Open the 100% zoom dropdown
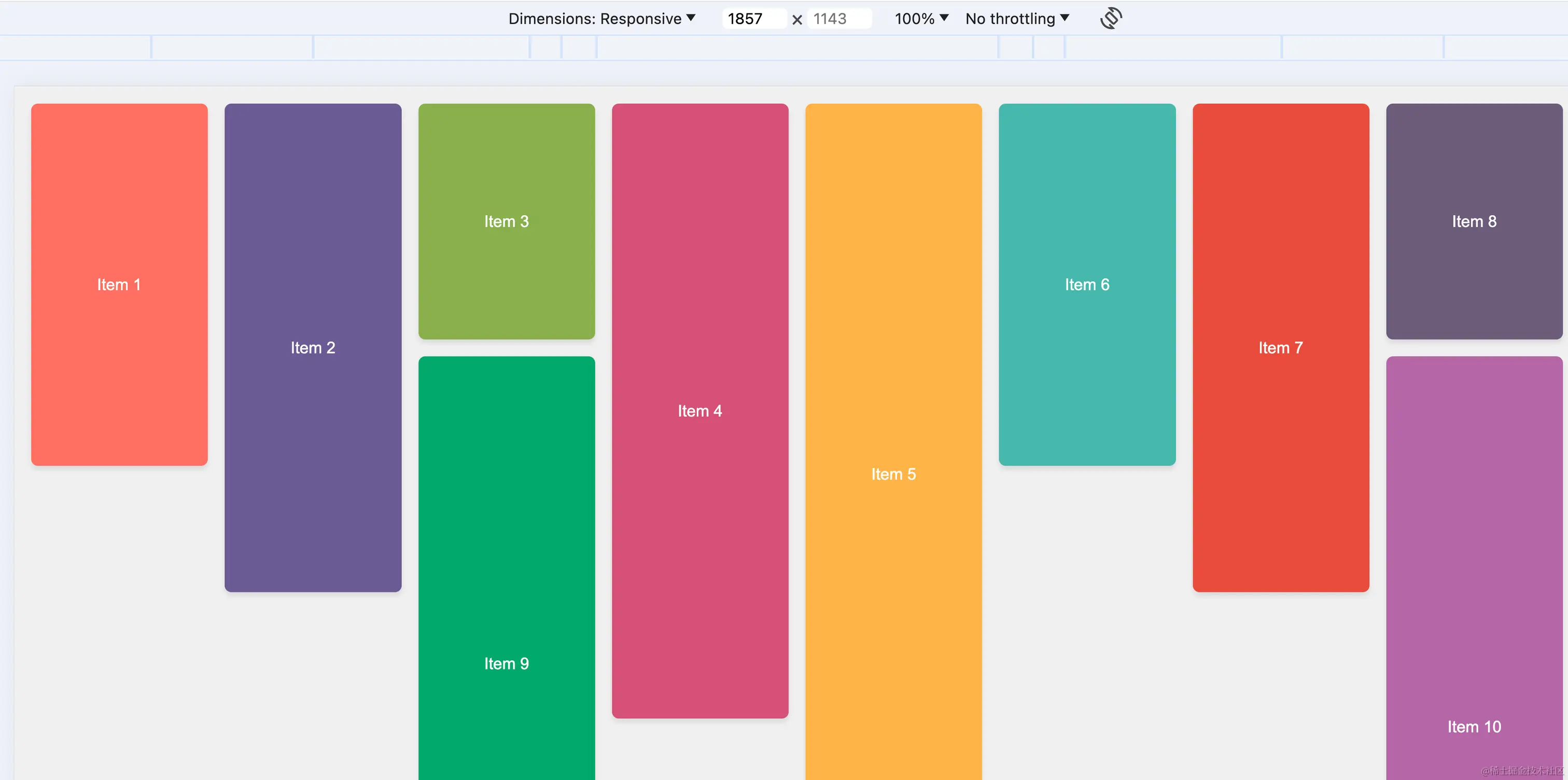Screen dimensions: 1568x780 921,18
